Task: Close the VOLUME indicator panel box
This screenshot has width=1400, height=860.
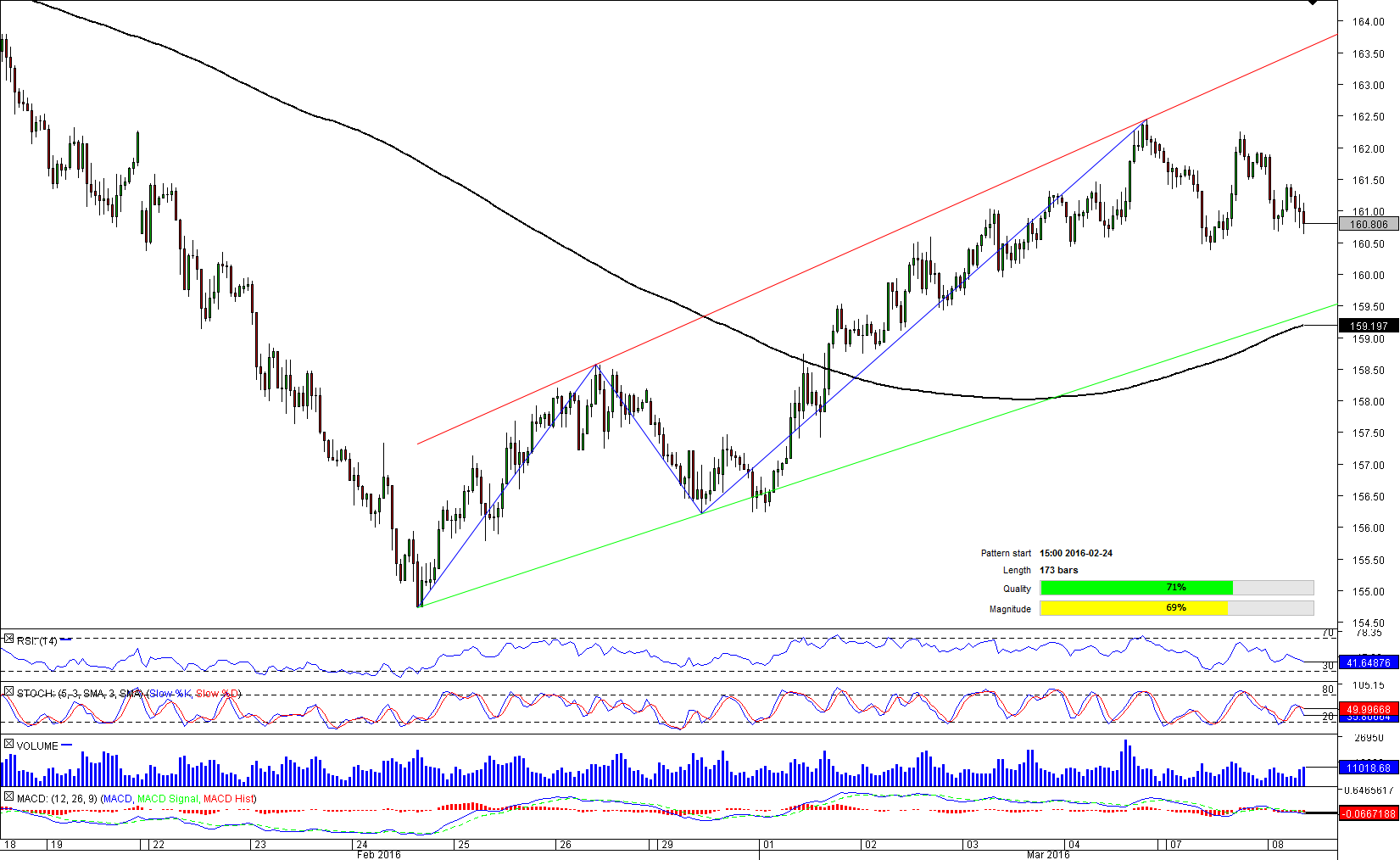Action: pos(8,745)
